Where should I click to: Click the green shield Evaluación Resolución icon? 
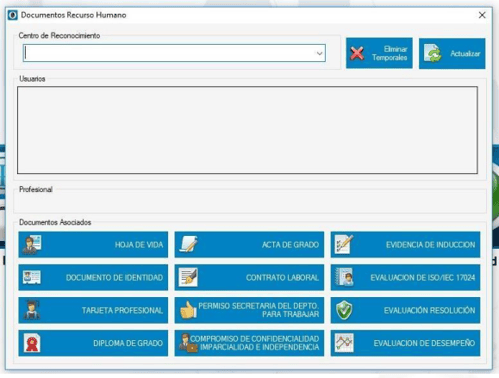pos(344,310)
